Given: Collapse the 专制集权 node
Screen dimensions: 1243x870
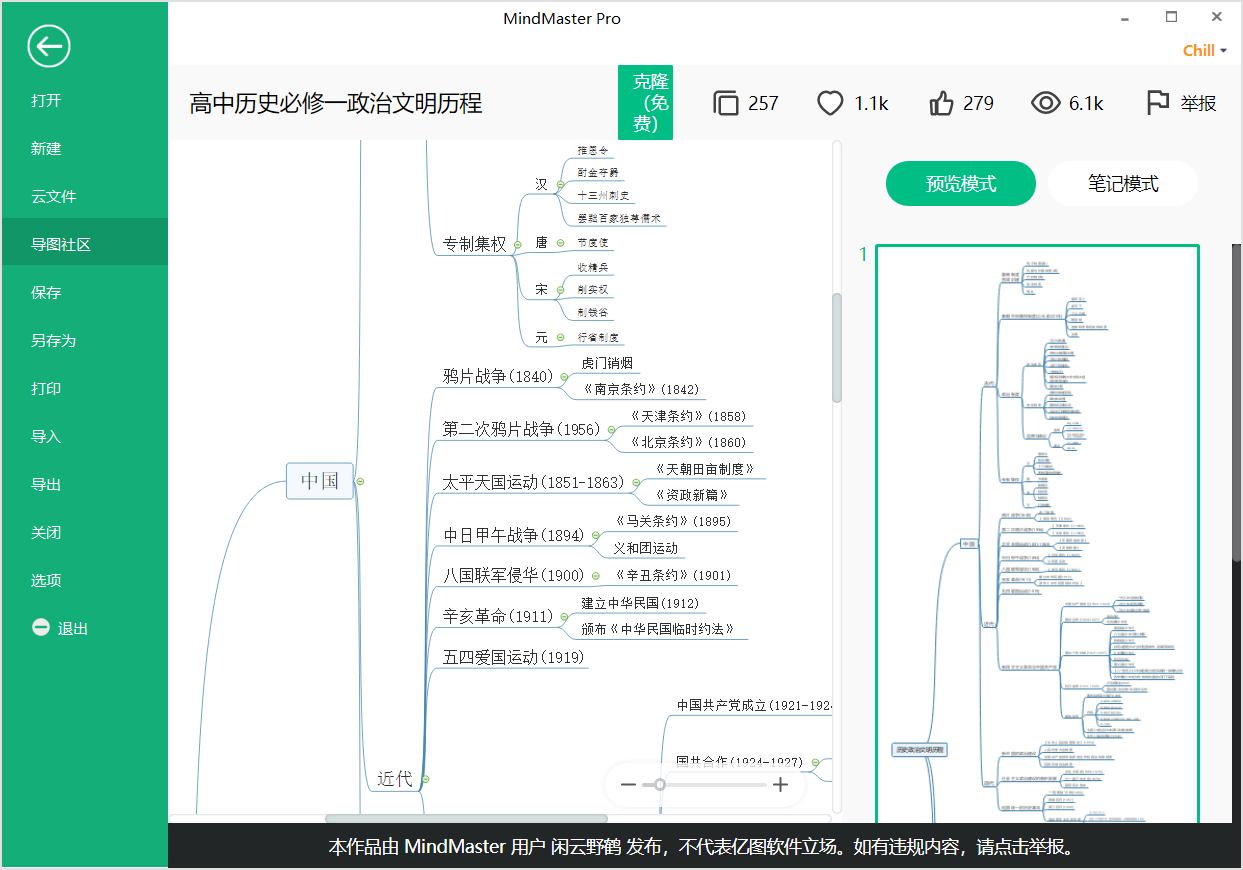Looking at the screenshot, I should (x=518, y=244).
